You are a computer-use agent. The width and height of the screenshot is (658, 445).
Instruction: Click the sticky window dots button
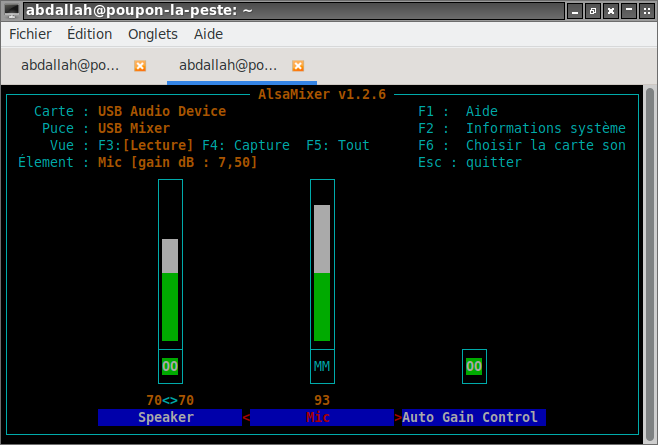(x=647, y=11)
